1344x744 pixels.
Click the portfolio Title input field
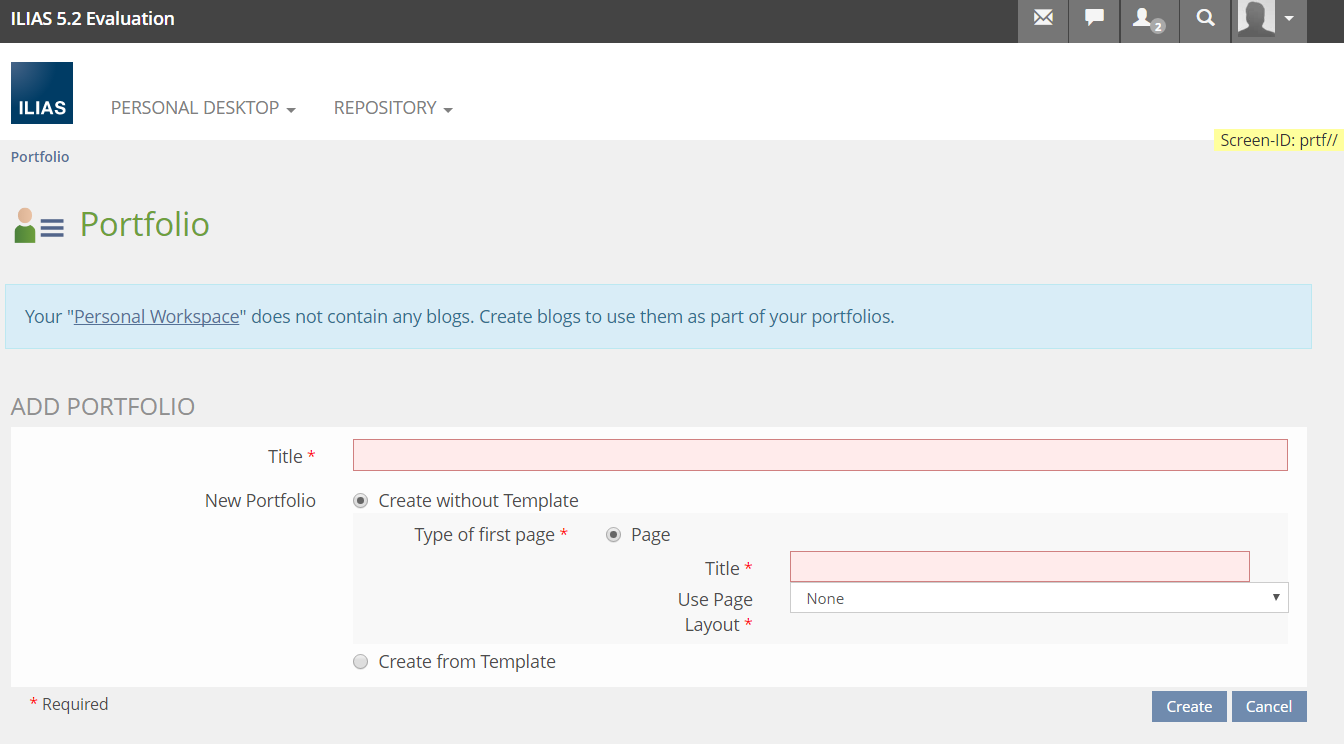tap(820, 456)
